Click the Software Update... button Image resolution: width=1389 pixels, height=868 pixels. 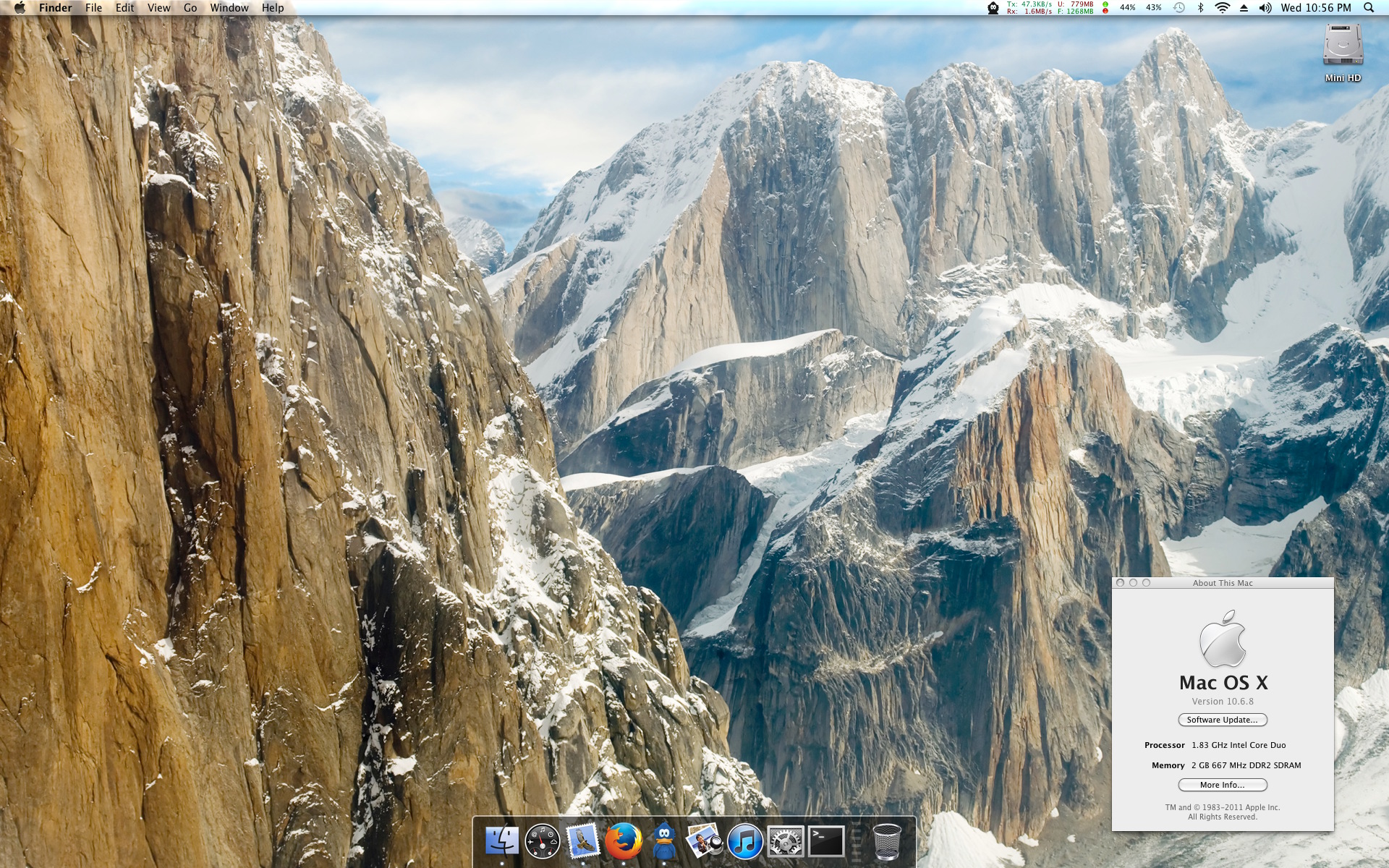(1223, 720)
